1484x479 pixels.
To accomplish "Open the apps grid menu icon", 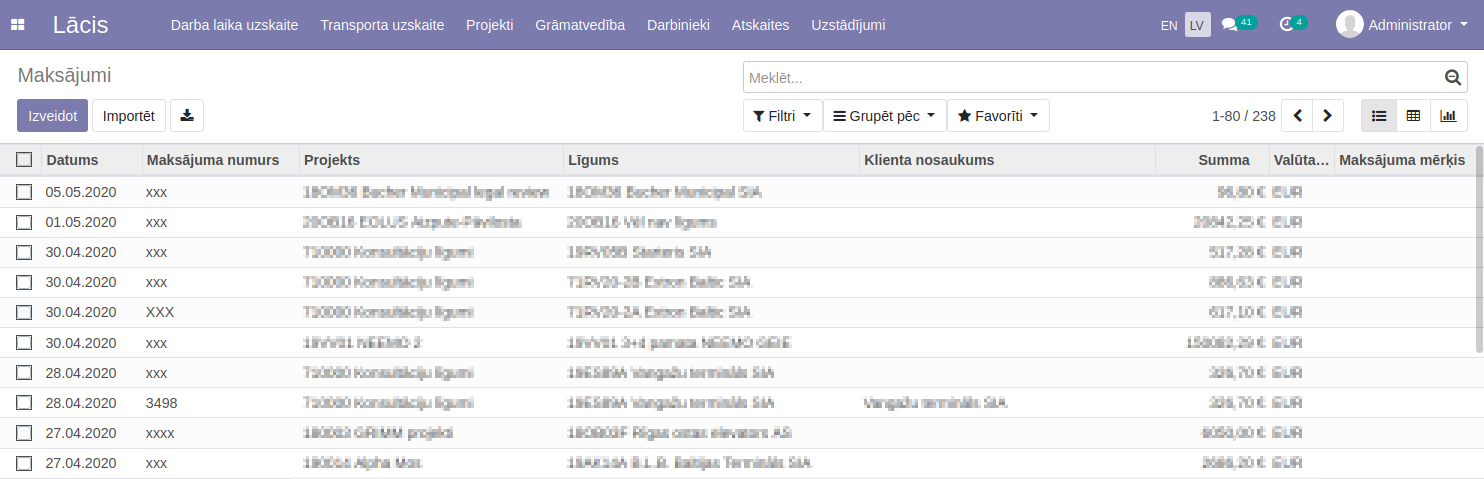I will point(18,25).
